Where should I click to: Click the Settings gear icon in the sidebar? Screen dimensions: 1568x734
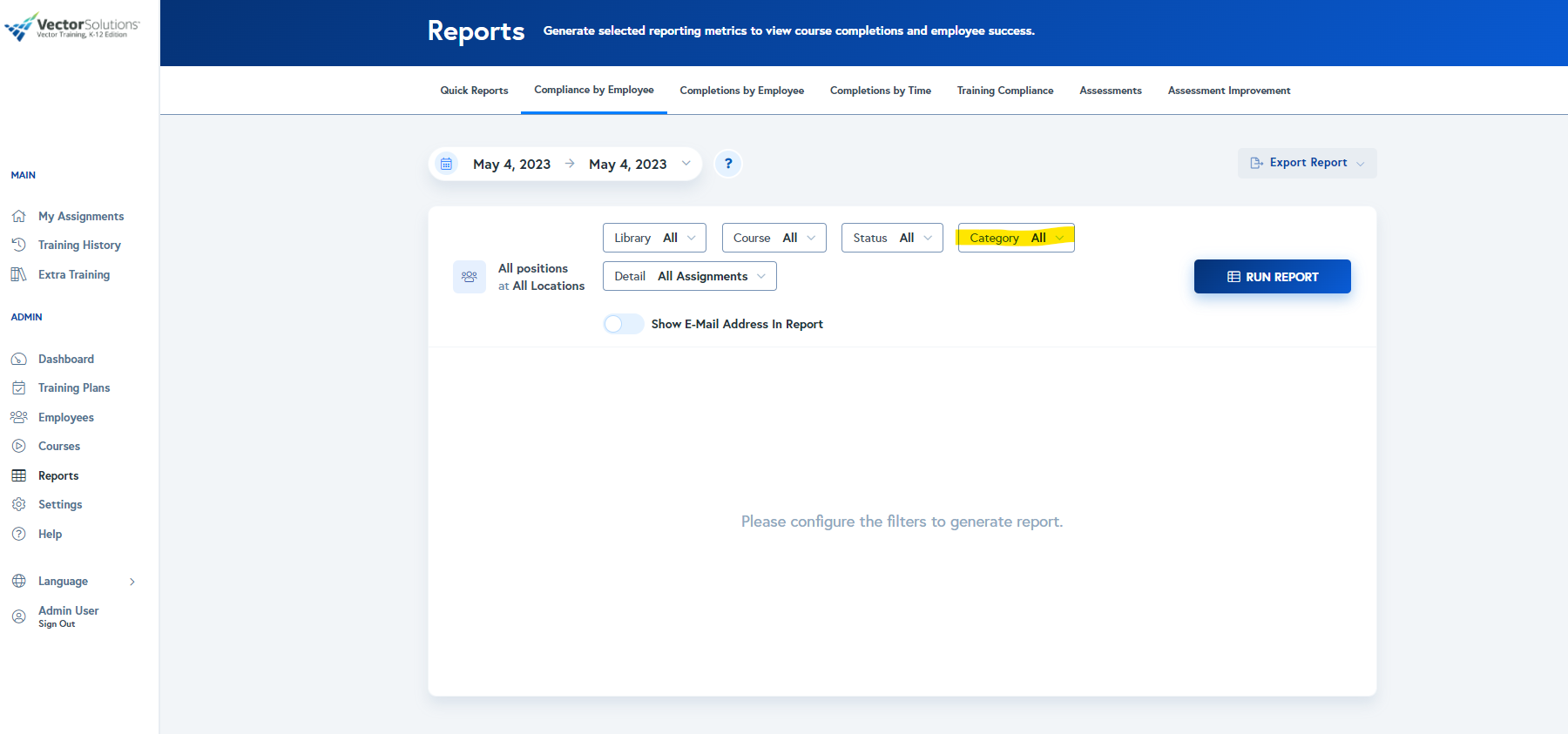(19, 504)
